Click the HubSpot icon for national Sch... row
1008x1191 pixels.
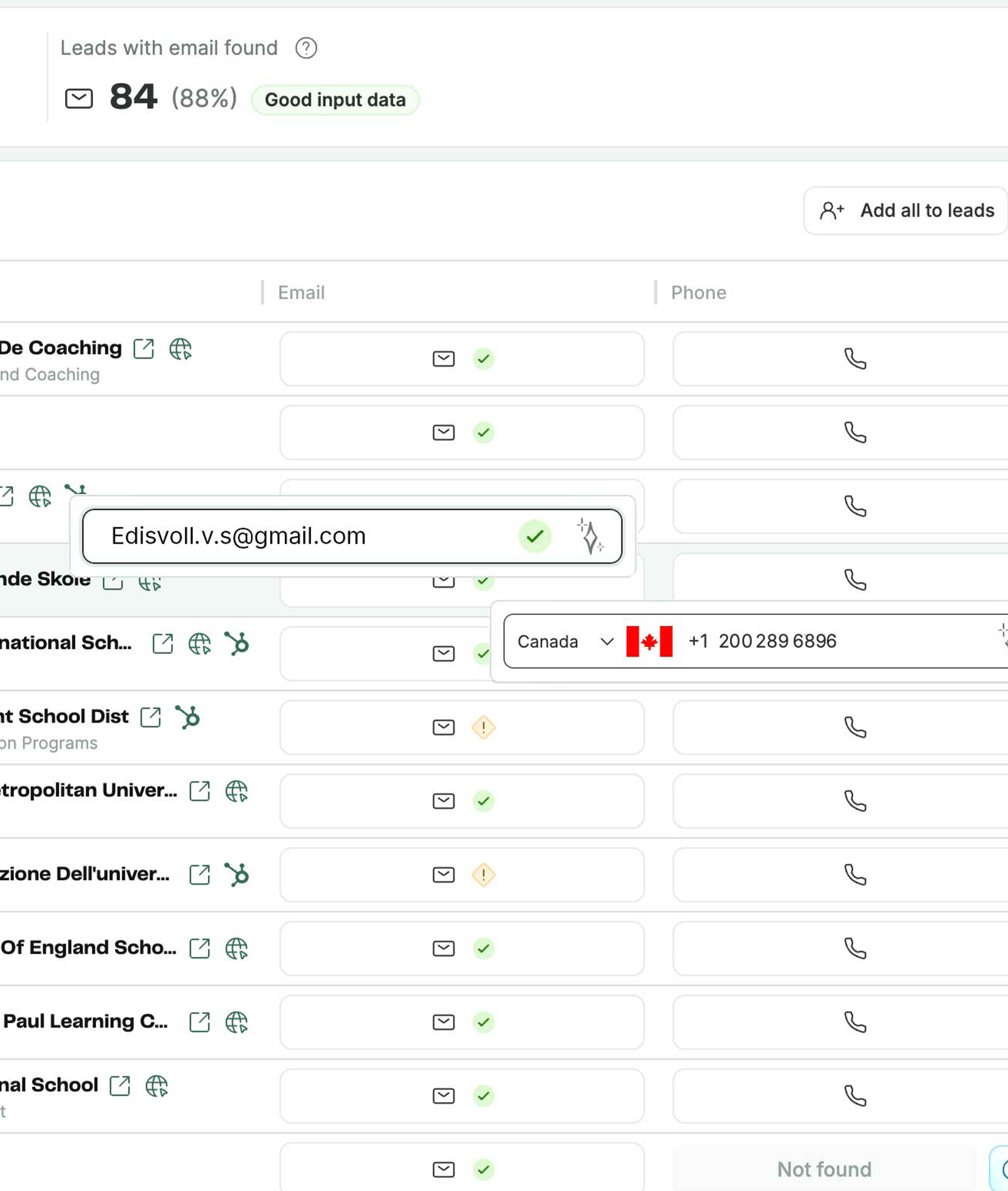pyautogui.click(x=236, y=643)
